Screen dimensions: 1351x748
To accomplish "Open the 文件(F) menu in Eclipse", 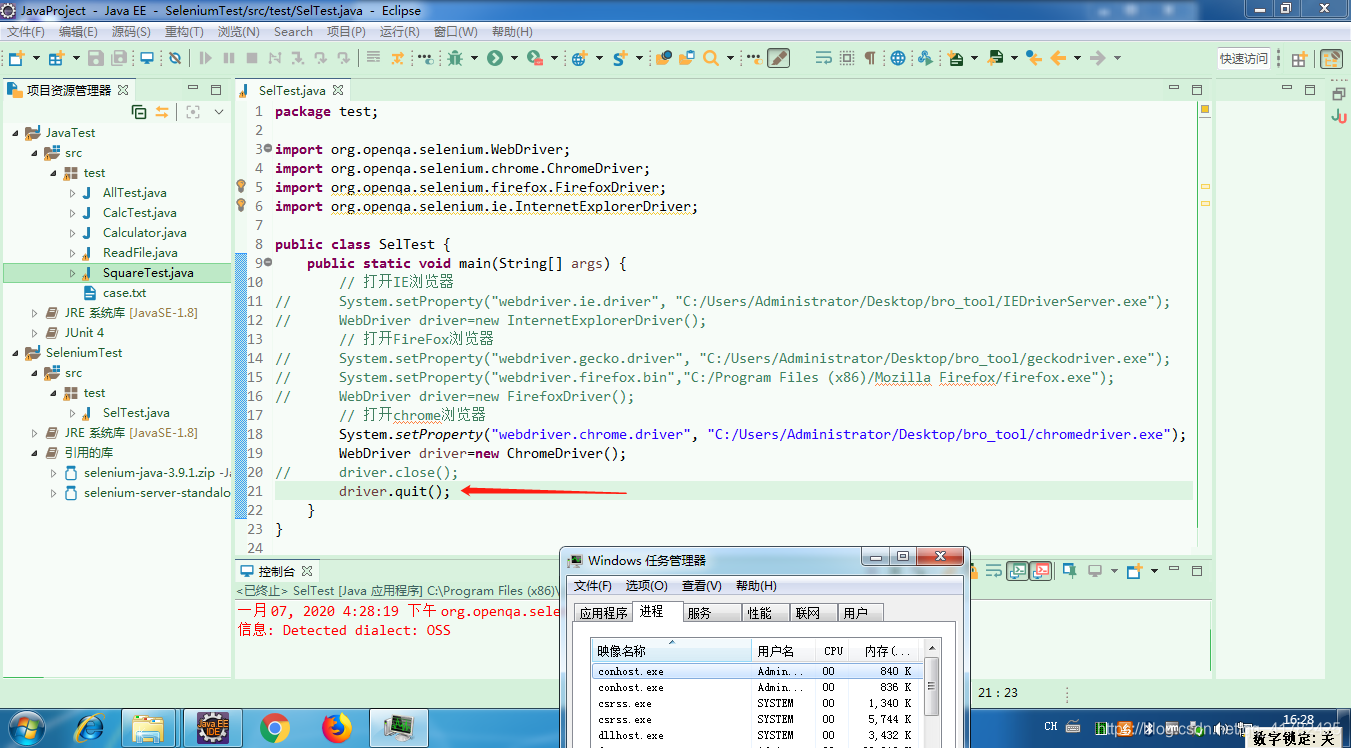I will (x=26, y=32).
